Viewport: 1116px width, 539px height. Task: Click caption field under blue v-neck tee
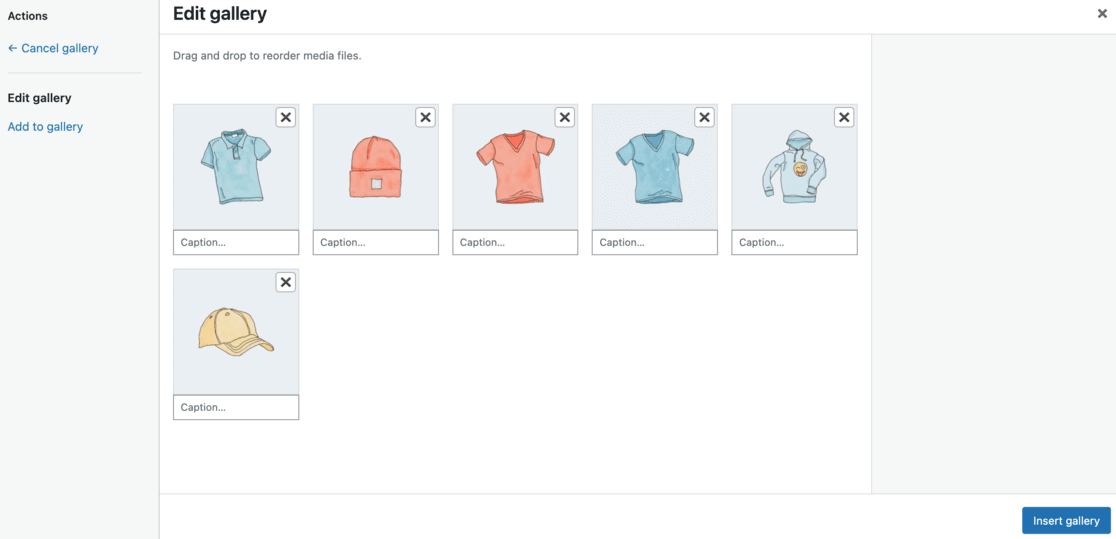coord(655,243)
